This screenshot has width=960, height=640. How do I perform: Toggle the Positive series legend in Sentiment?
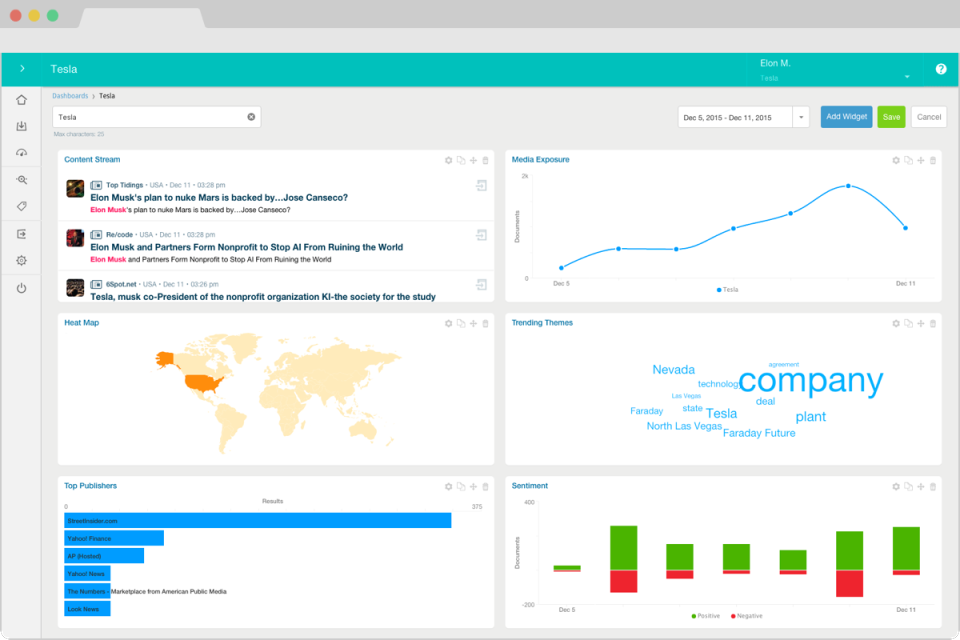tap(705, 616)
